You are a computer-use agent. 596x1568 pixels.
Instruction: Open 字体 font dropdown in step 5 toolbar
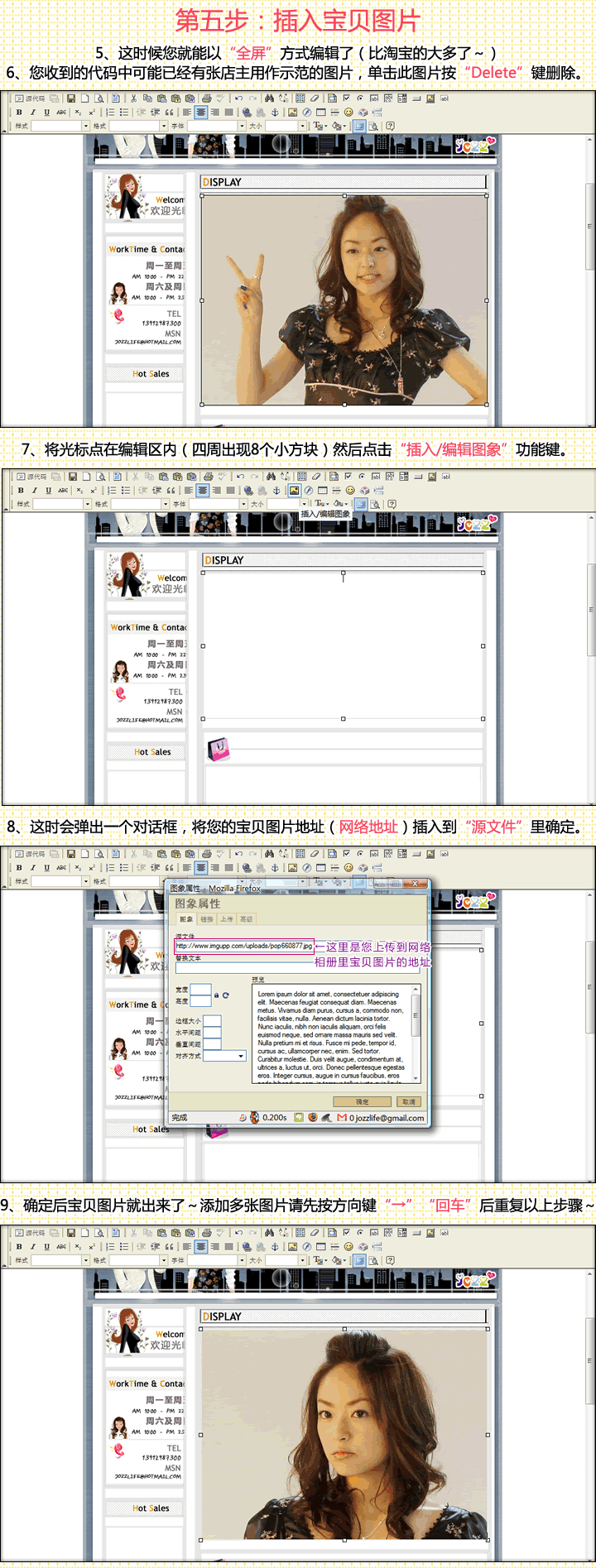(x=217, y=125)
